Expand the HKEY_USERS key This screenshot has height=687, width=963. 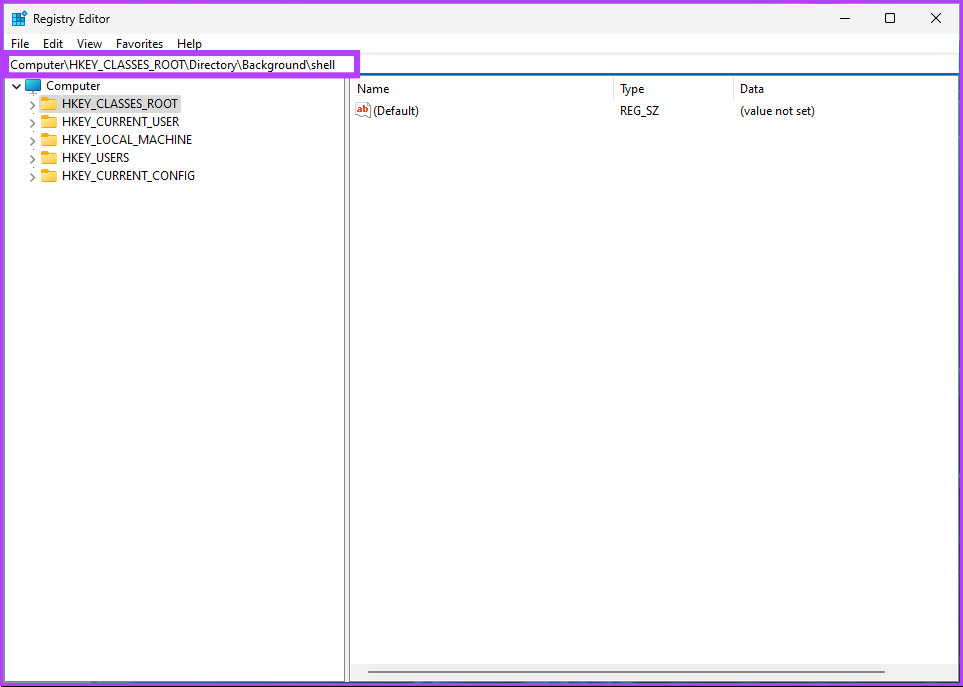[x=33, y=159]
